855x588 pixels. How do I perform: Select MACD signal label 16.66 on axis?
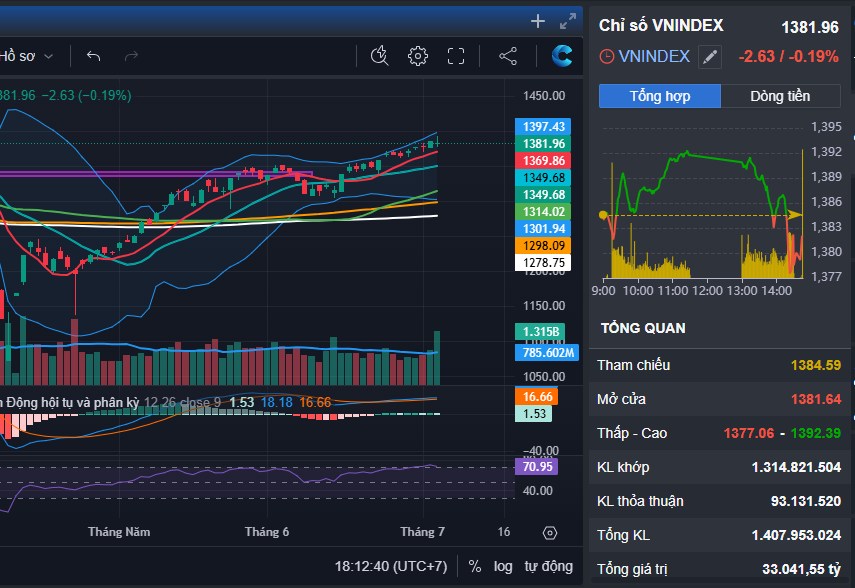[x=537, y=397]
